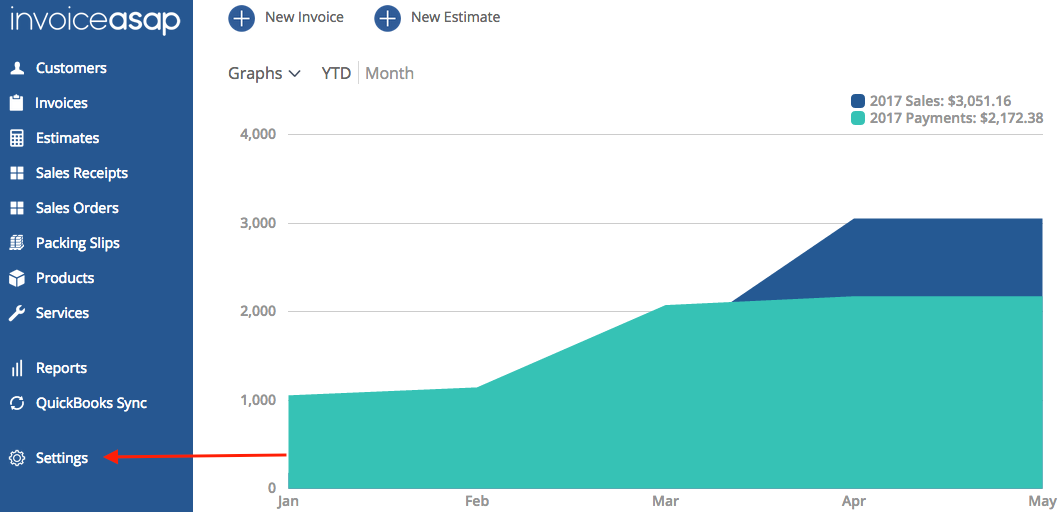1060x512 pixels.
Task: Open the Reports menu item
Action: click(61, 368)
